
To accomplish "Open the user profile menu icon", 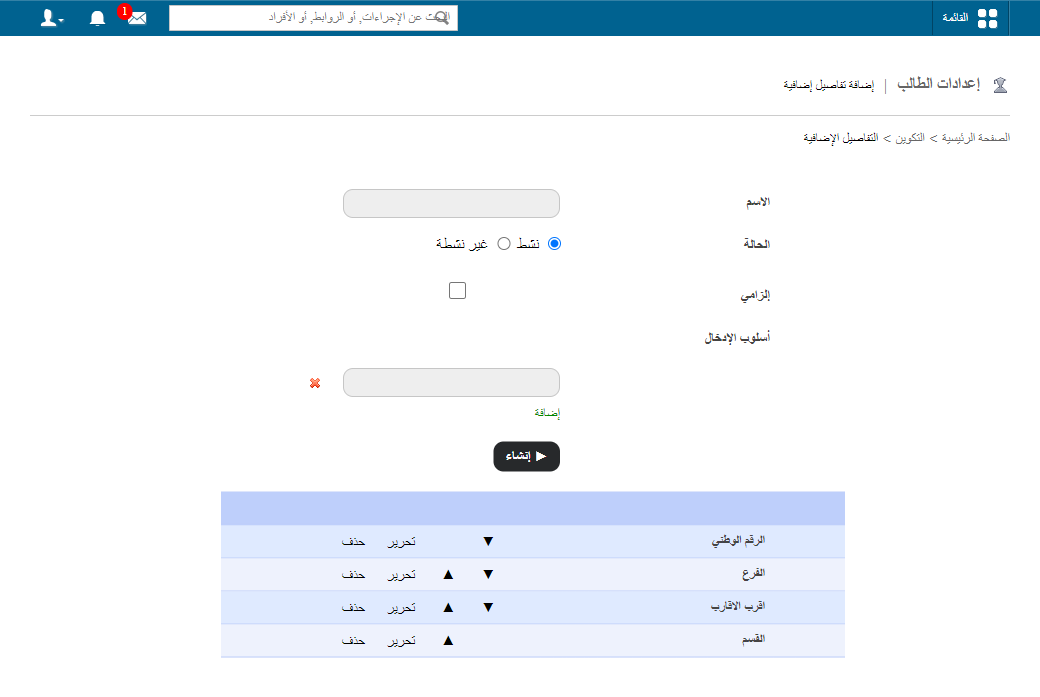I will 51,18.
